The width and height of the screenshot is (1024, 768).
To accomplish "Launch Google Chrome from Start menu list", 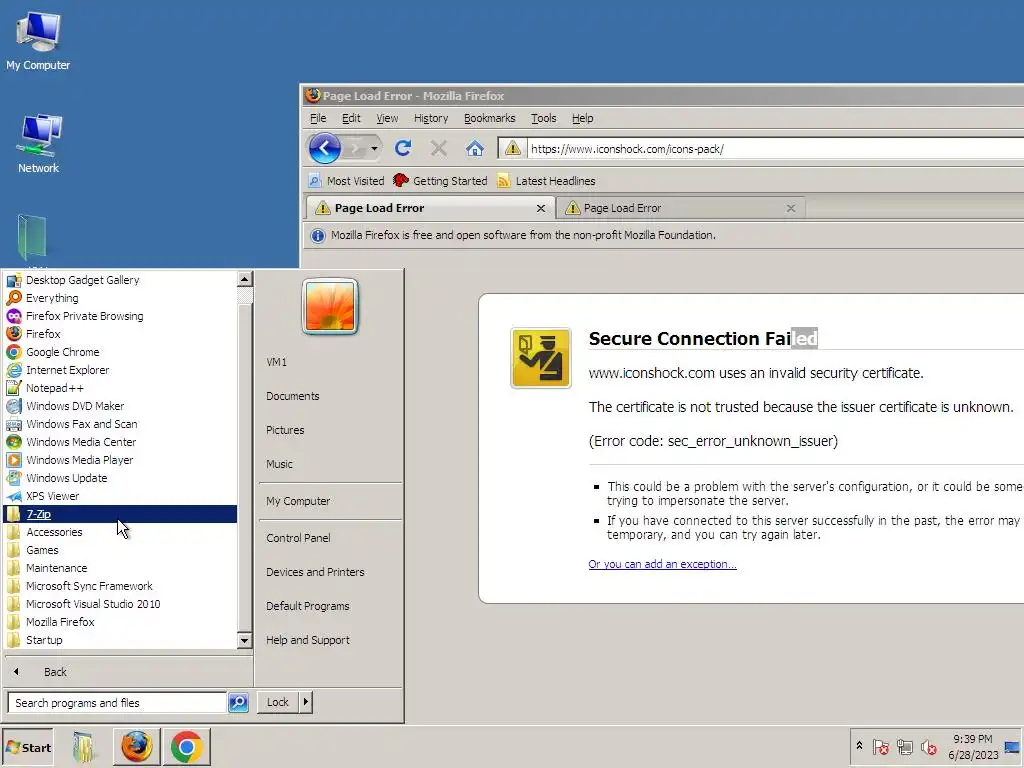I will click(120, 352).
